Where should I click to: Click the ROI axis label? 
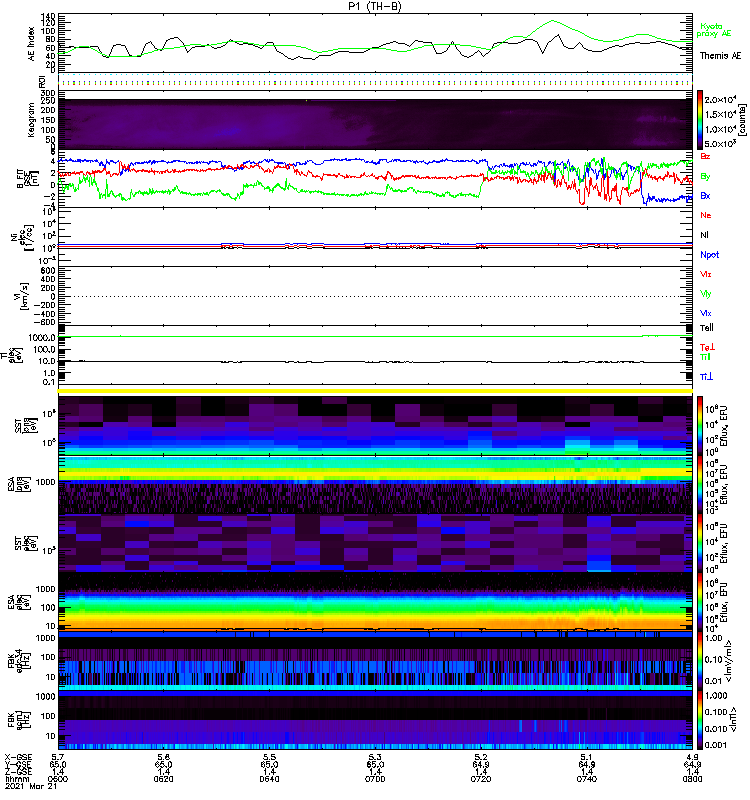42,81
